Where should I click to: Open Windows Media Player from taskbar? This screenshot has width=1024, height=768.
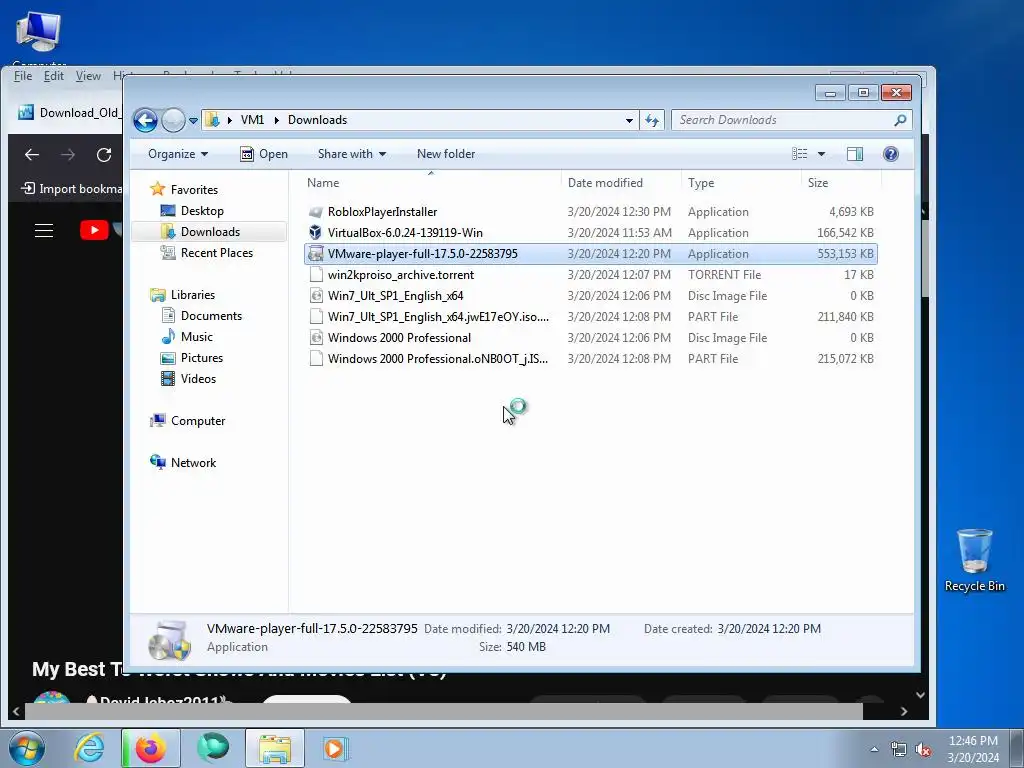(x=336, y=748)
